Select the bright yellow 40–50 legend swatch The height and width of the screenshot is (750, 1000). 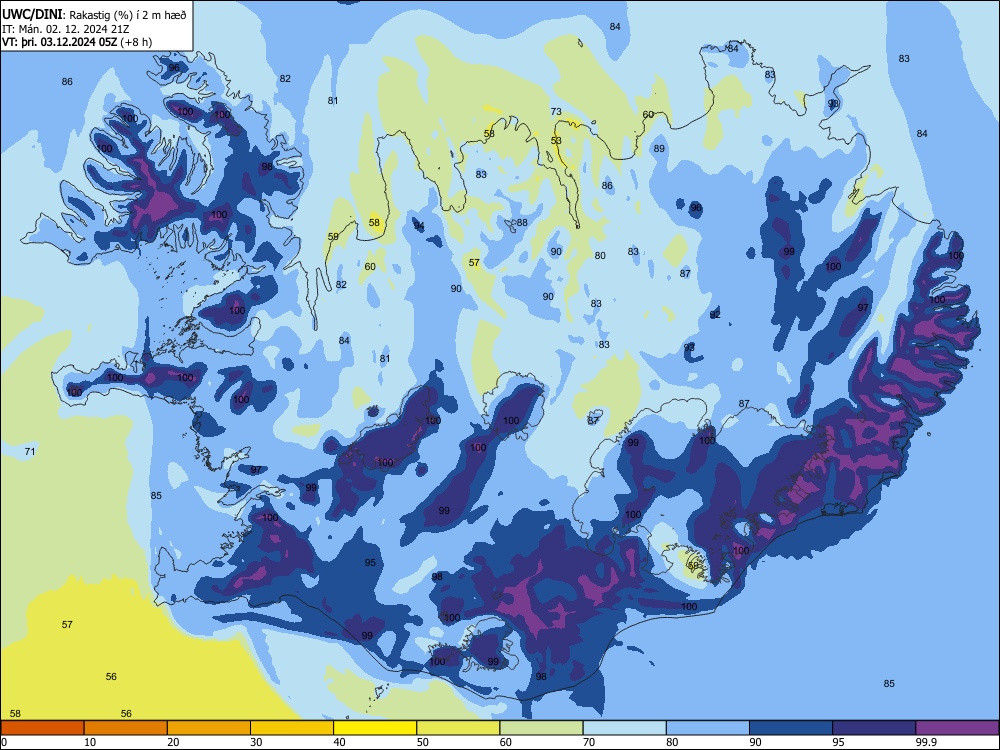375,728
